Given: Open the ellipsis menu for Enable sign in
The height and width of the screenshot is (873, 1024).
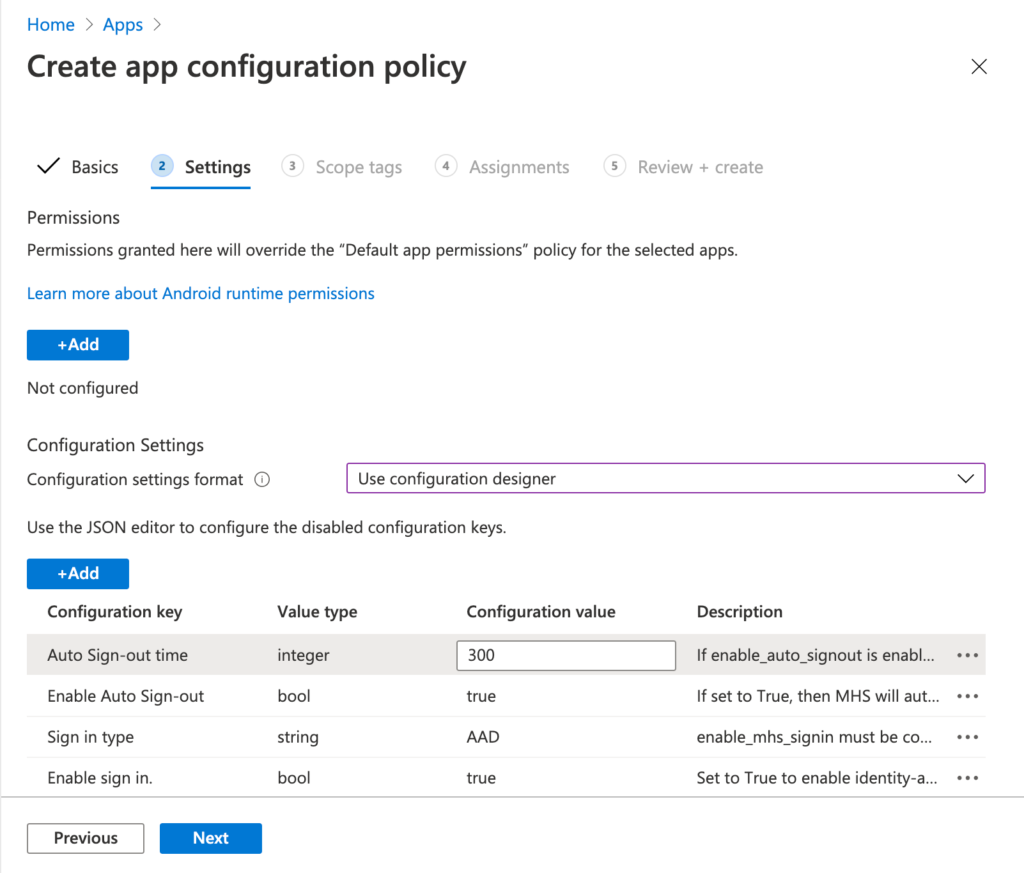Looking at the screenshot, I should tap(967, 778).
